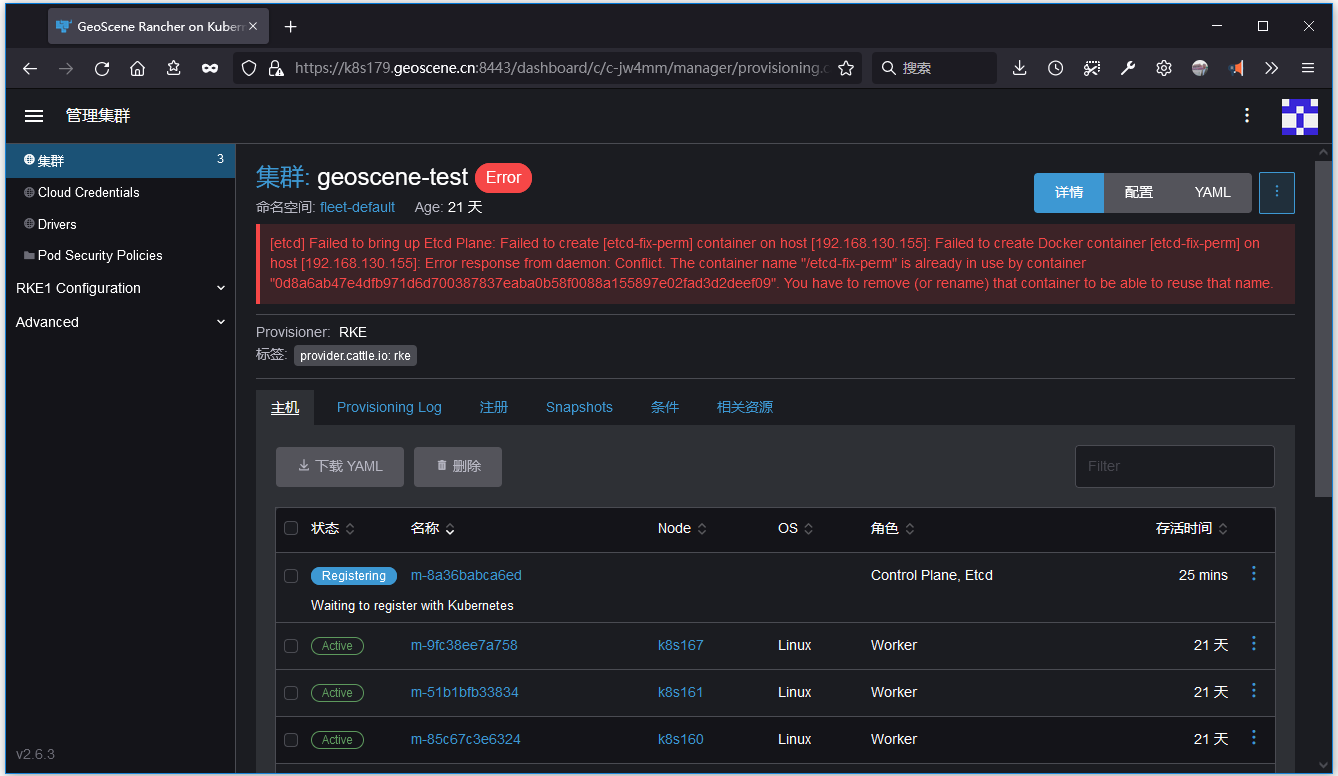Switch to the Provisioning Log tab
This screenshot has height=776, width=1338.
pyautogui.click(x=389, y=407)
